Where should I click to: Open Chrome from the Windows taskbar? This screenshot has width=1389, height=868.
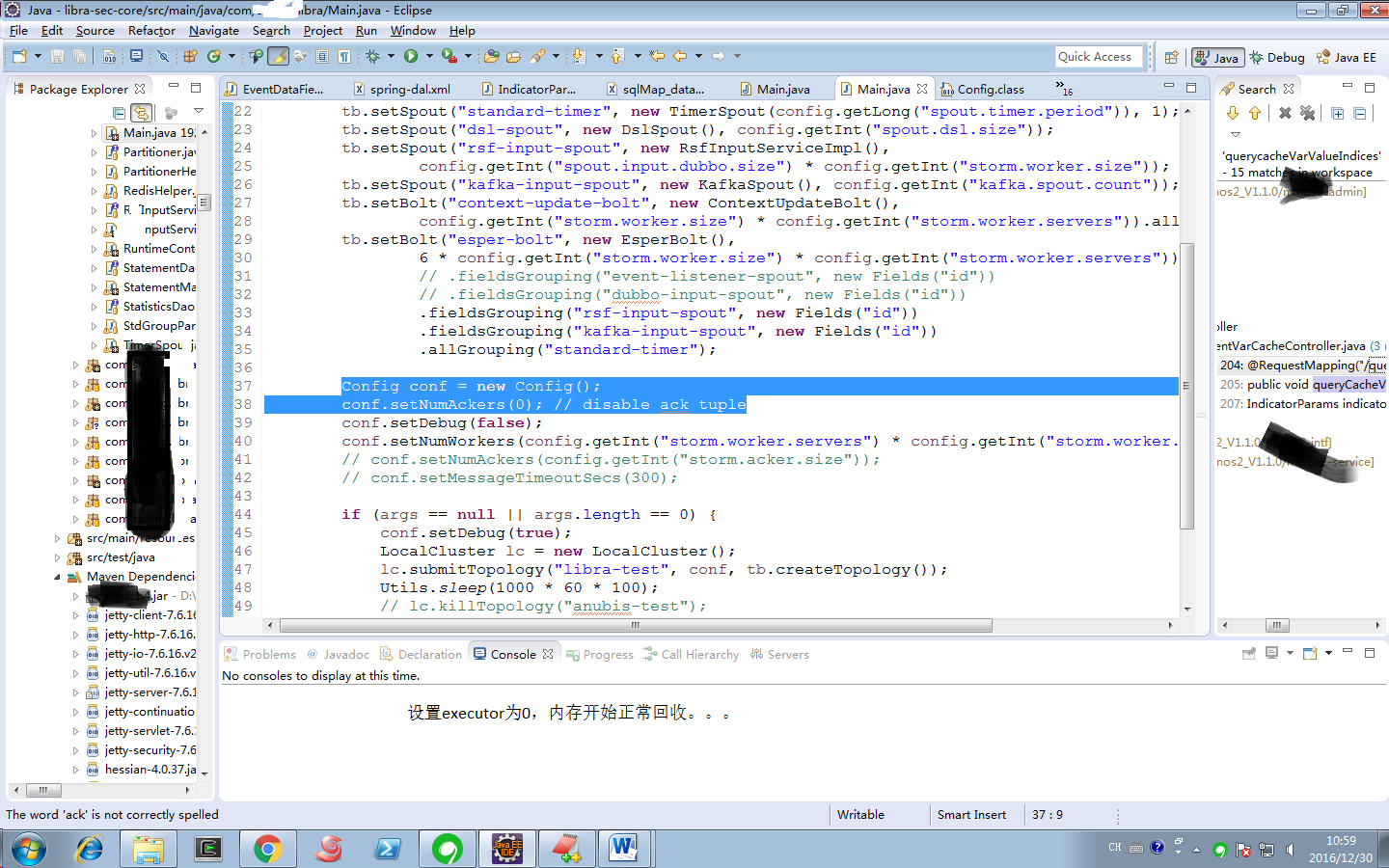268,849
